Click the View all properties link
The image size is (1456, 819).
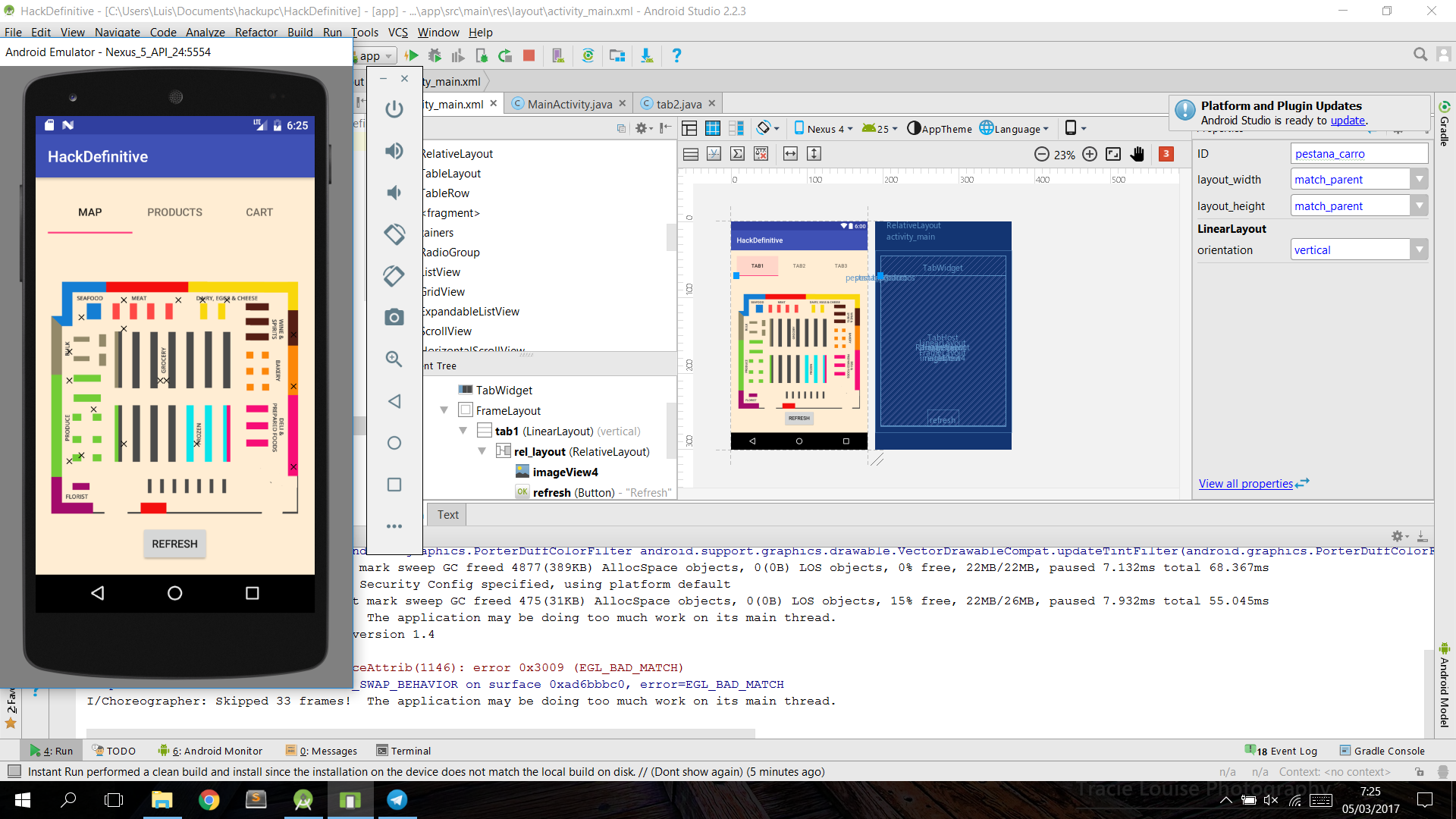(1245, 484)
